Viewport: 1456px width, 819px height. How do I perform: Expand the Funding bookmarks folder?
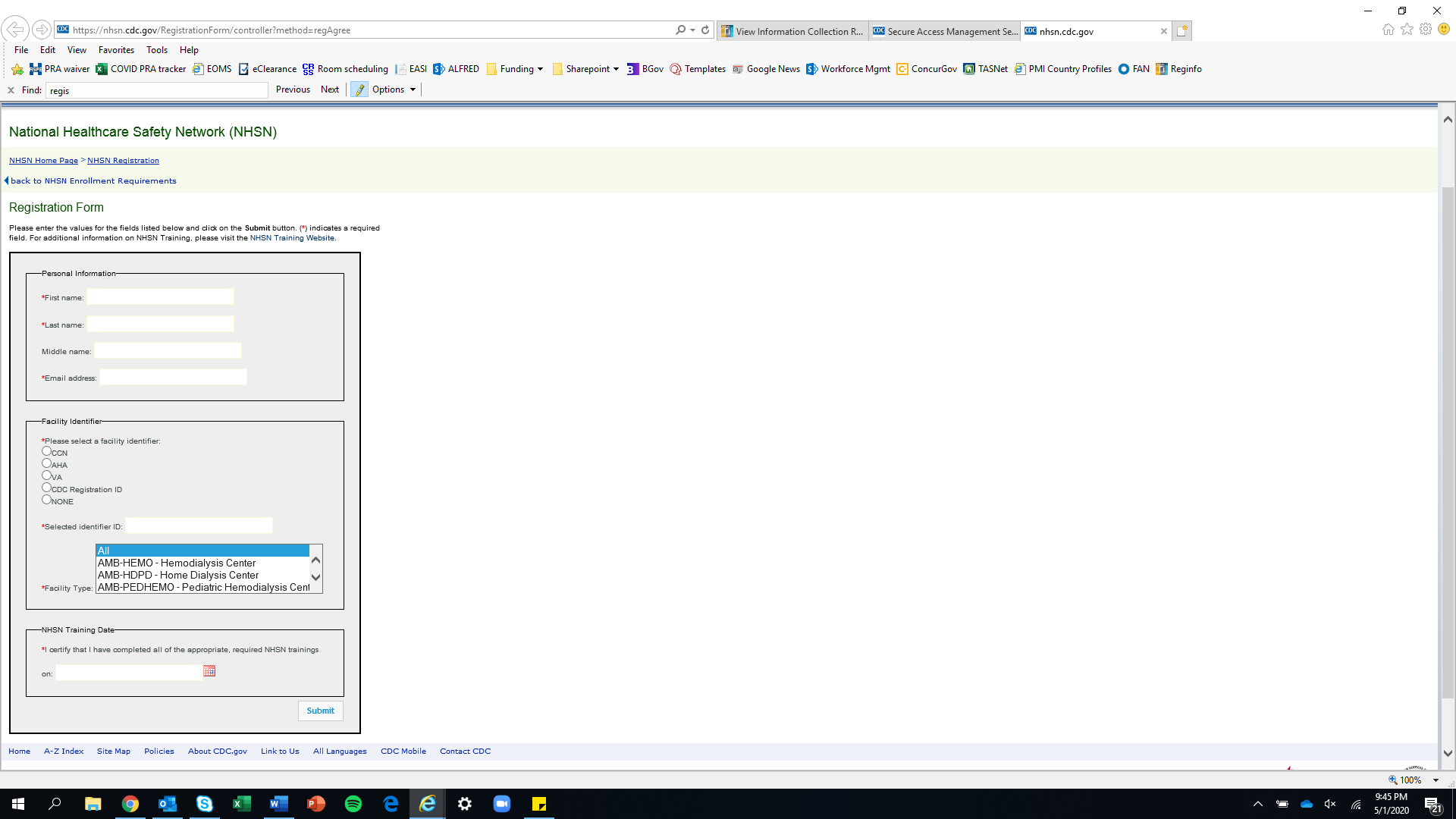[516, 69]
